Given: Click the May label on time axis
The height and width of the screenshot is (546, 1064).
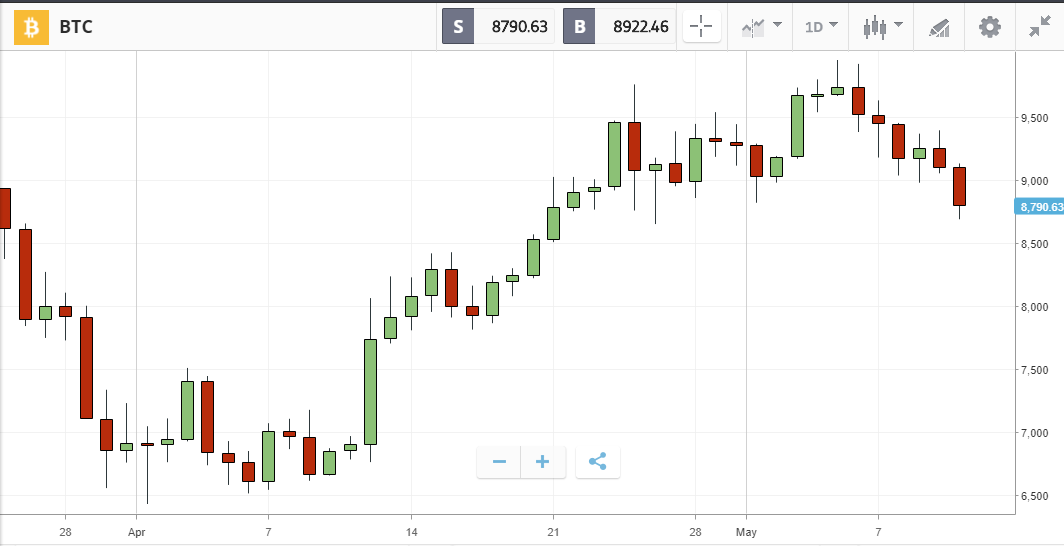Looking at the screenshot, I should pos(747,532).
